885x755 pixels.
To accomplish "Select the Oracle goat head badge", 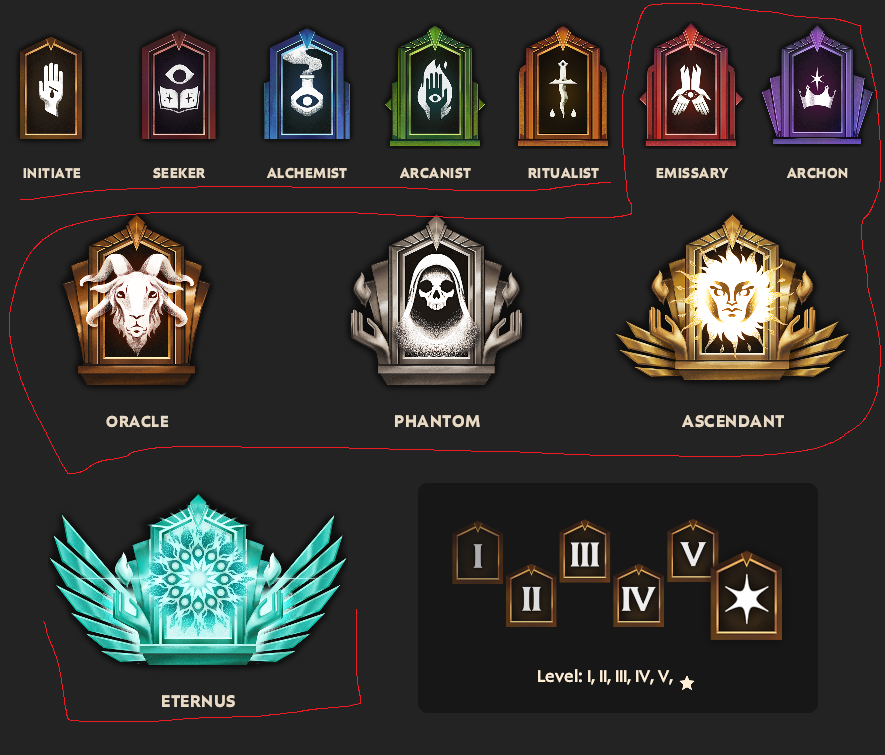I will click(x=136, y=301).
